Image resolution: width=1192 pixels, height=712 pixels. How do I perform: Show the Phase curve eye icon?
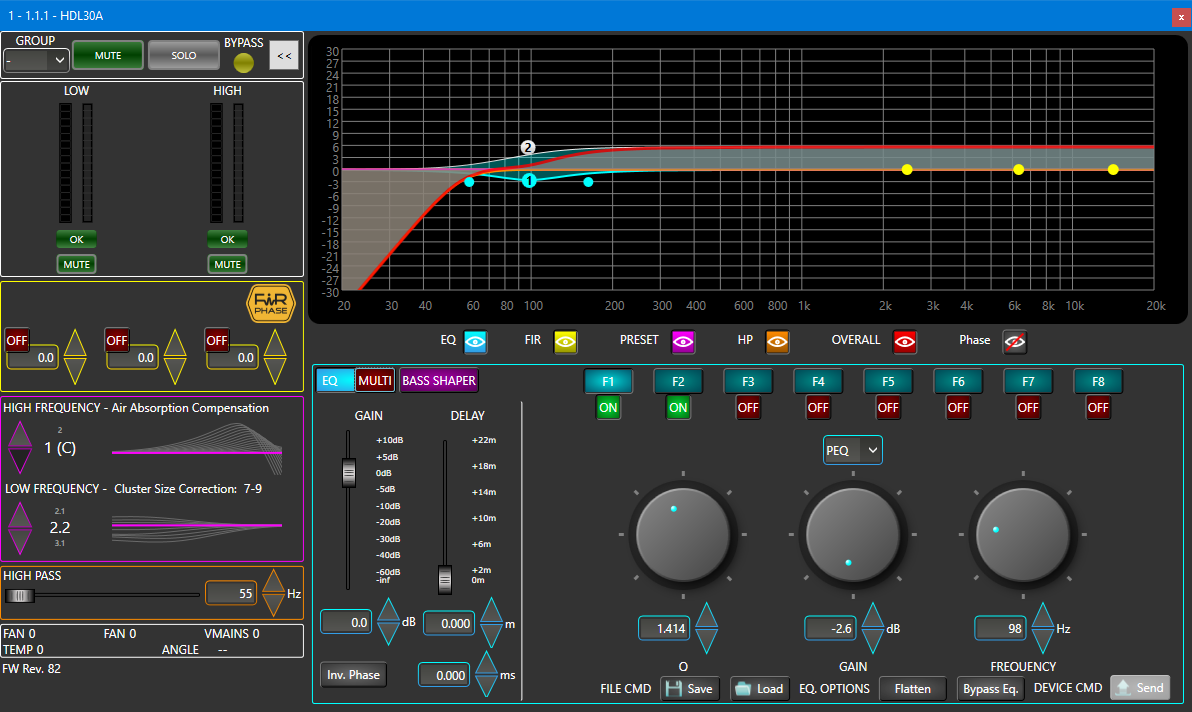[1015, 341]
